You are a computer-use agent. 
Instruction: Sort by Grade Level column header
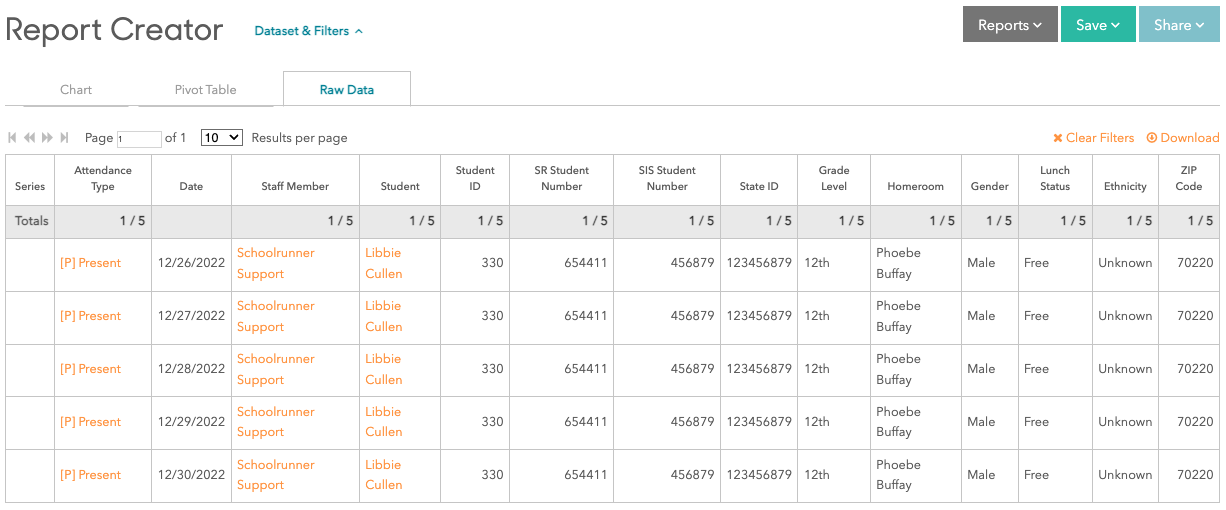tap(834, 179)
